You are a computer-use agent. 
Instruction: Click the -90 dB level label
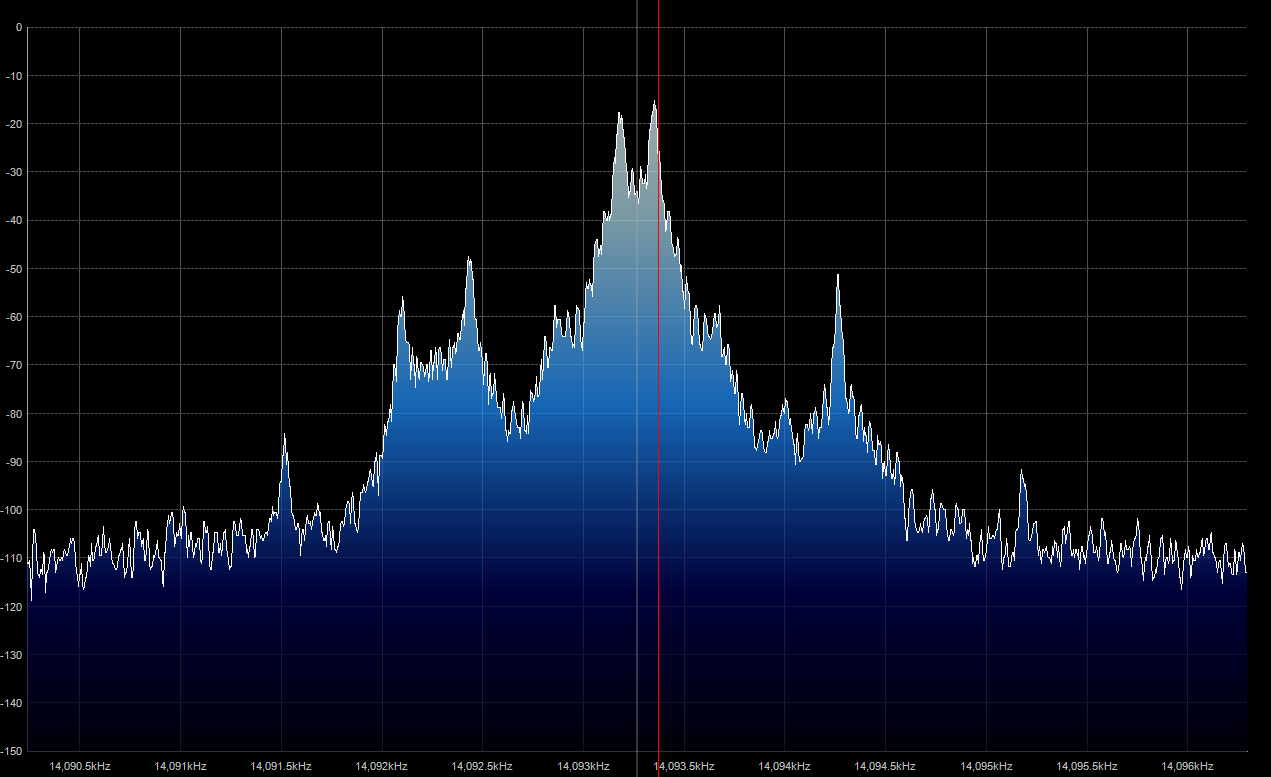coord(15,462)
